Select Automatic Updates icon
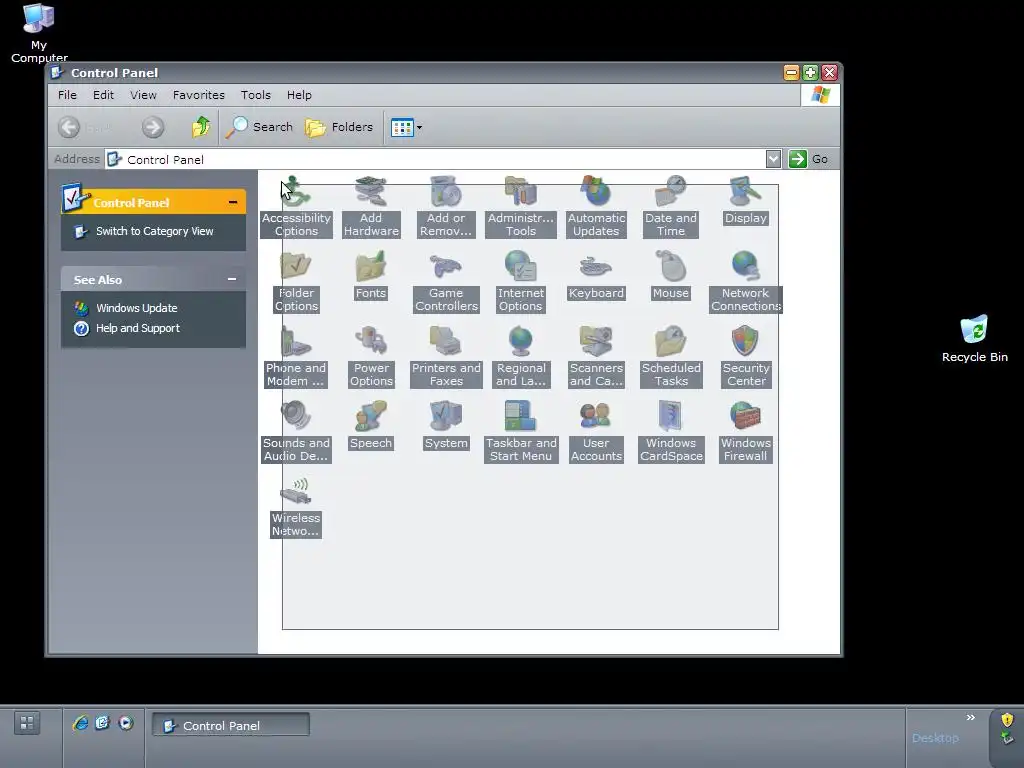This screenshot has height=768, width=1024. coord(596,206)
